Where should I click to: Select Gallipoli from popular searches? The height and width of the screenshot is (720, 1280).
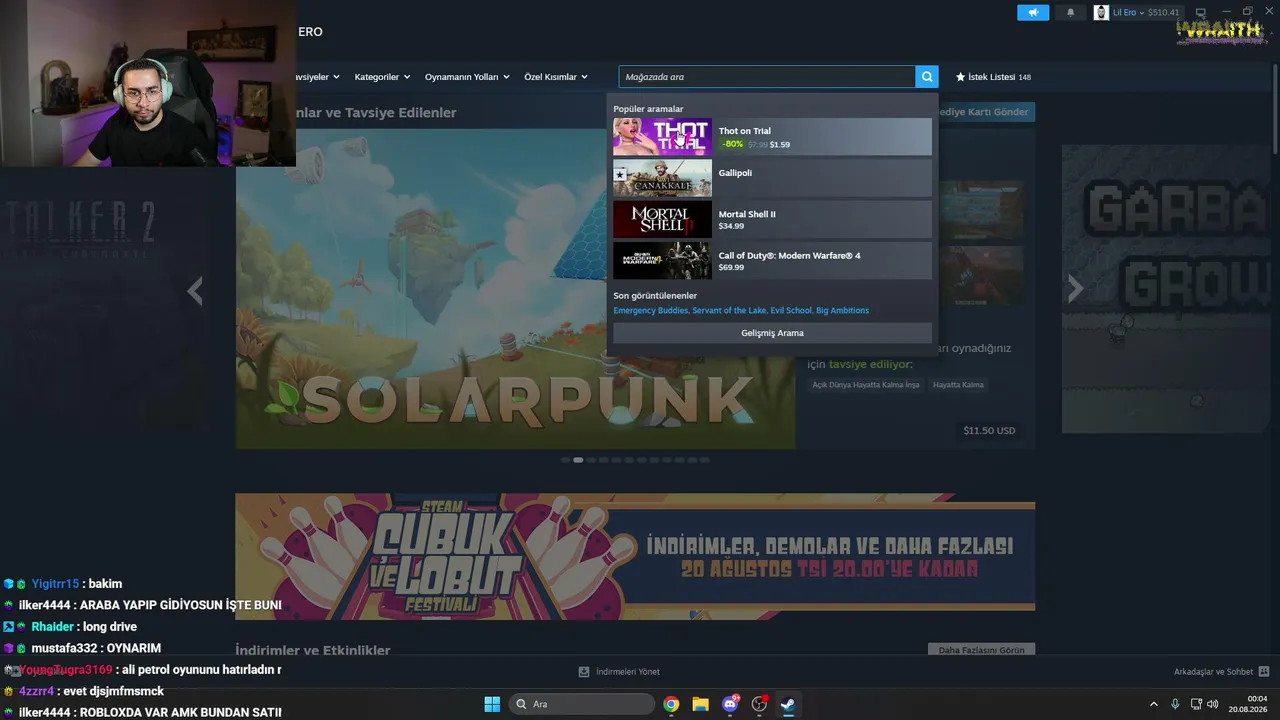pos(772,178)
